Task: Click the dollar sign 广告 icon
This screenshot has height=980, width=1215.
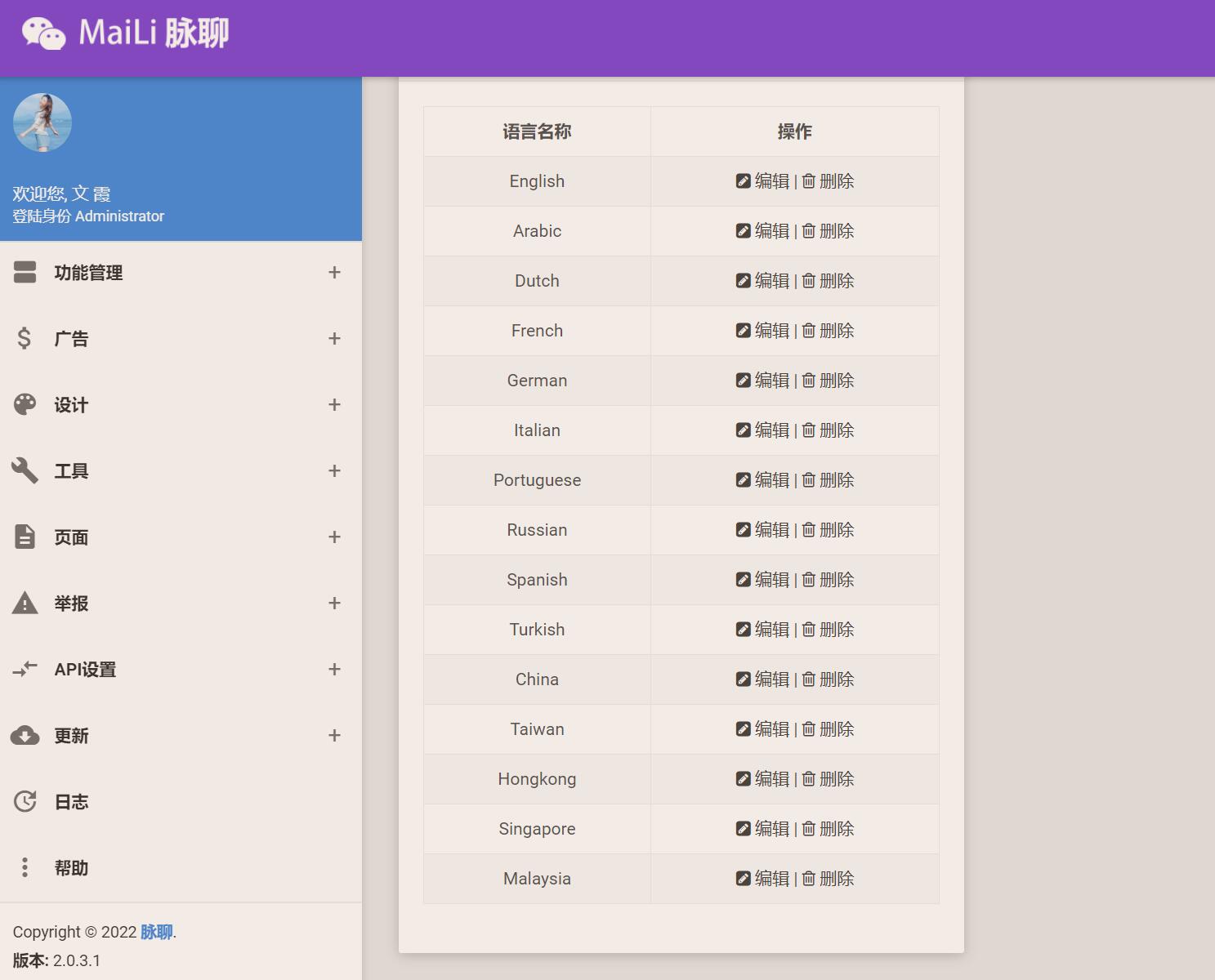Action: (x=25, y=338)
